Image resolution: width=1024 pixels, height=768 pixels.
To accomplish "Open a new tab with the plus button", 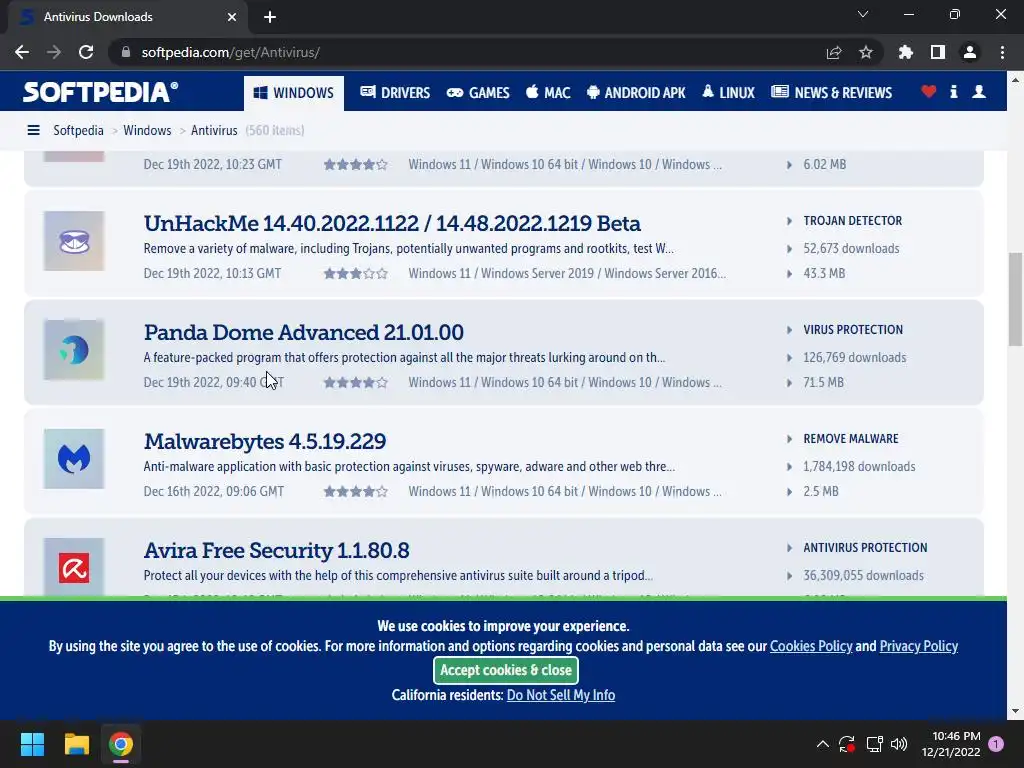I will [x=270, y=17].
